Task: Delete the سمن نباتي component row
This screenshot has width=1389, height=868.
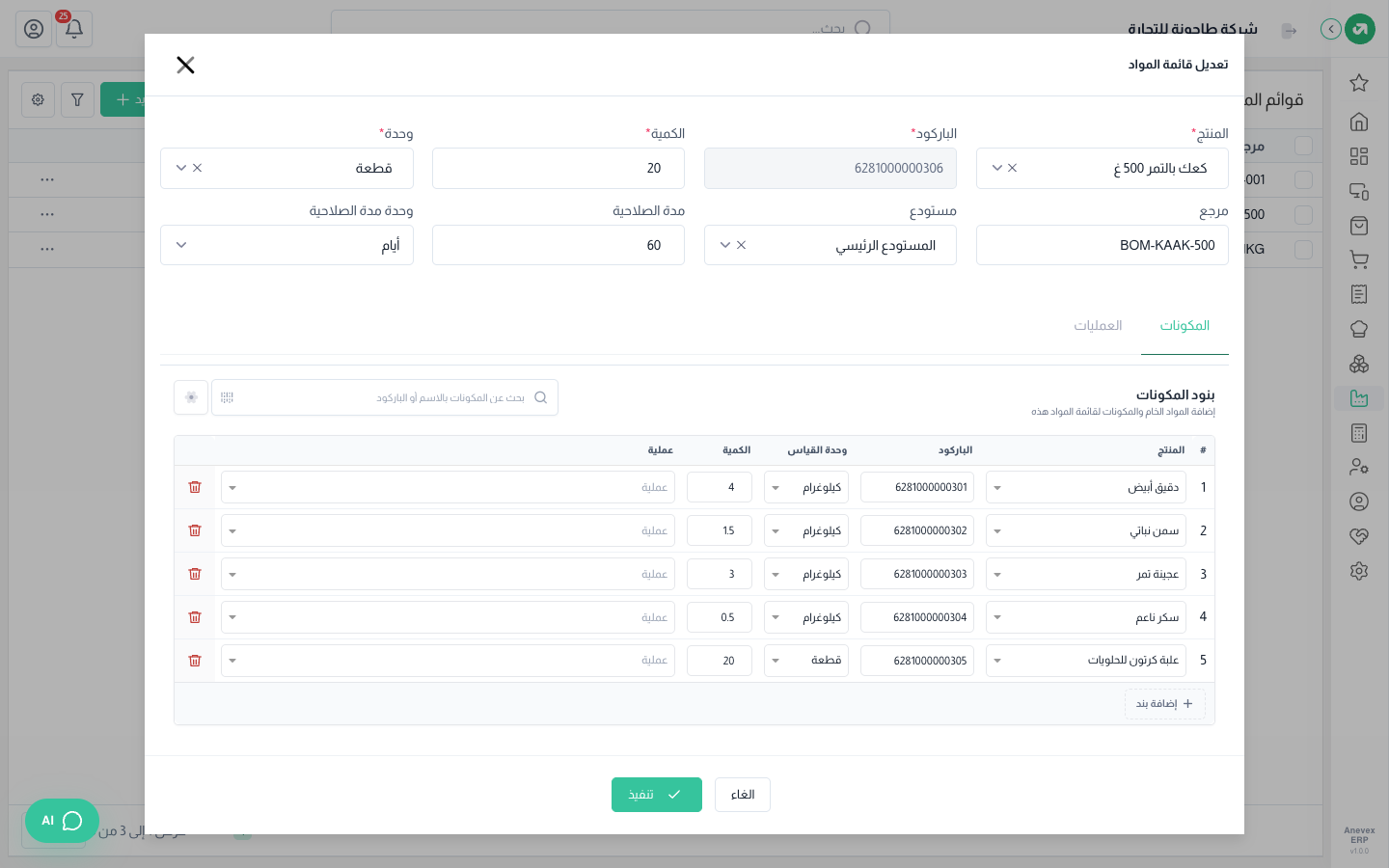Action: click(195, 530)
